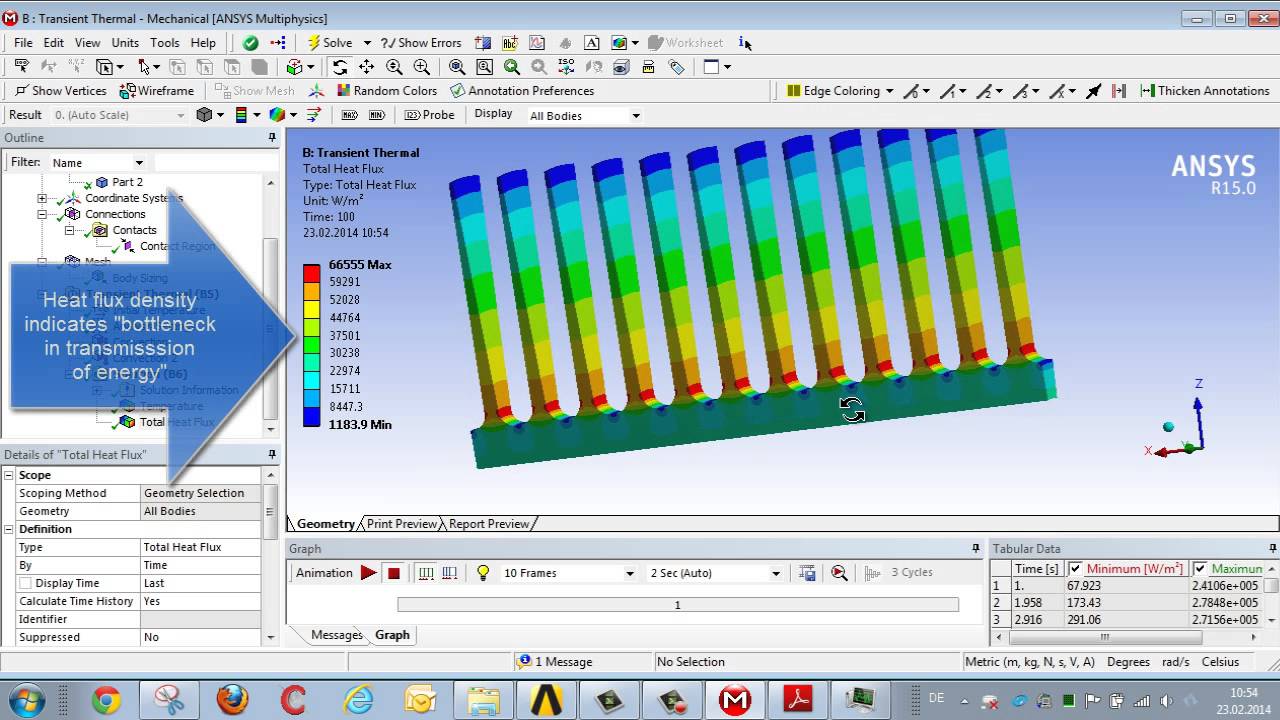Play the result animation
Screen dimensions: 1280x720
pos(368,573)
